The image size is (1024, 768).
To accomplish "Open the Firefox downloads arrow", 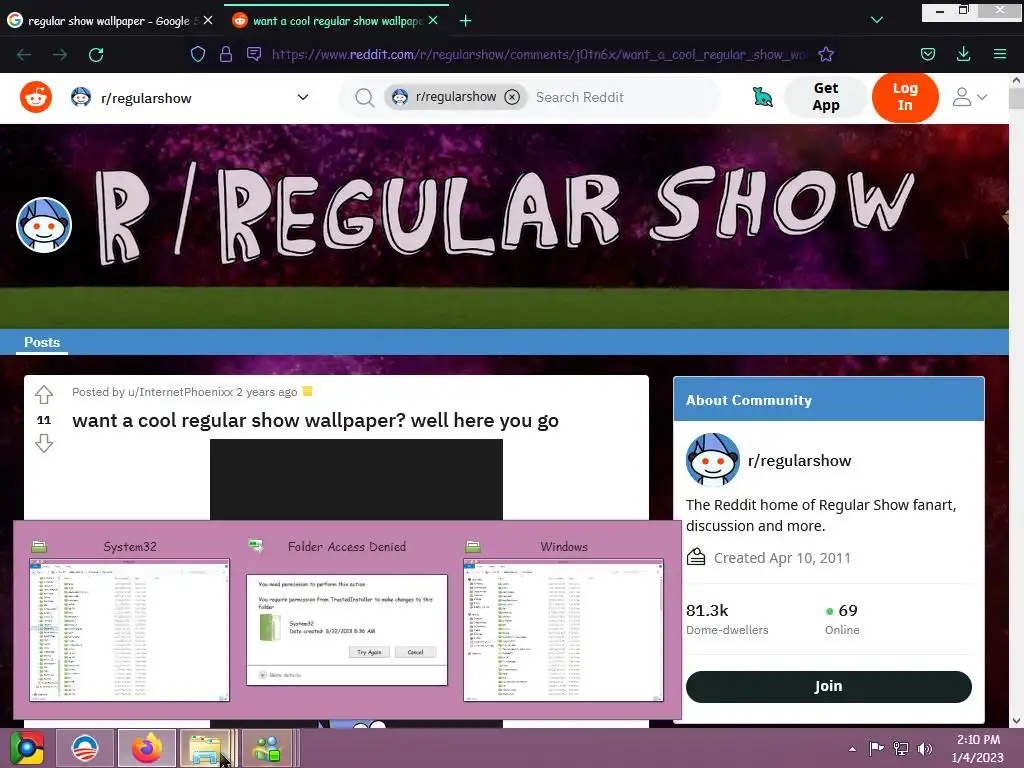I will (963, 54).
